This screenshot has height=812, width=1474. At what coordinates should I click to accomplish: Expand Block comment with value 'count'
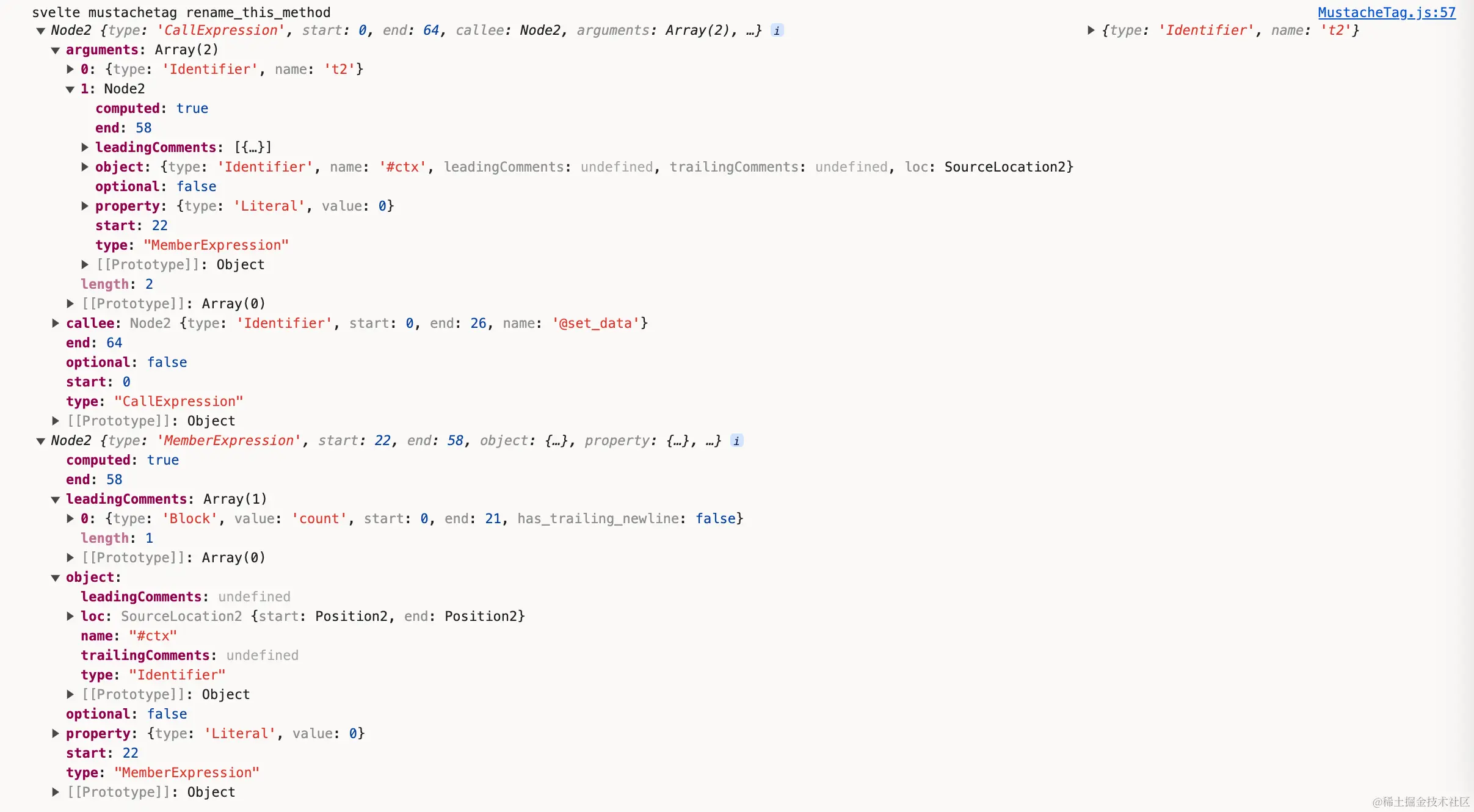pyautogui.click(x=70, y=519)
